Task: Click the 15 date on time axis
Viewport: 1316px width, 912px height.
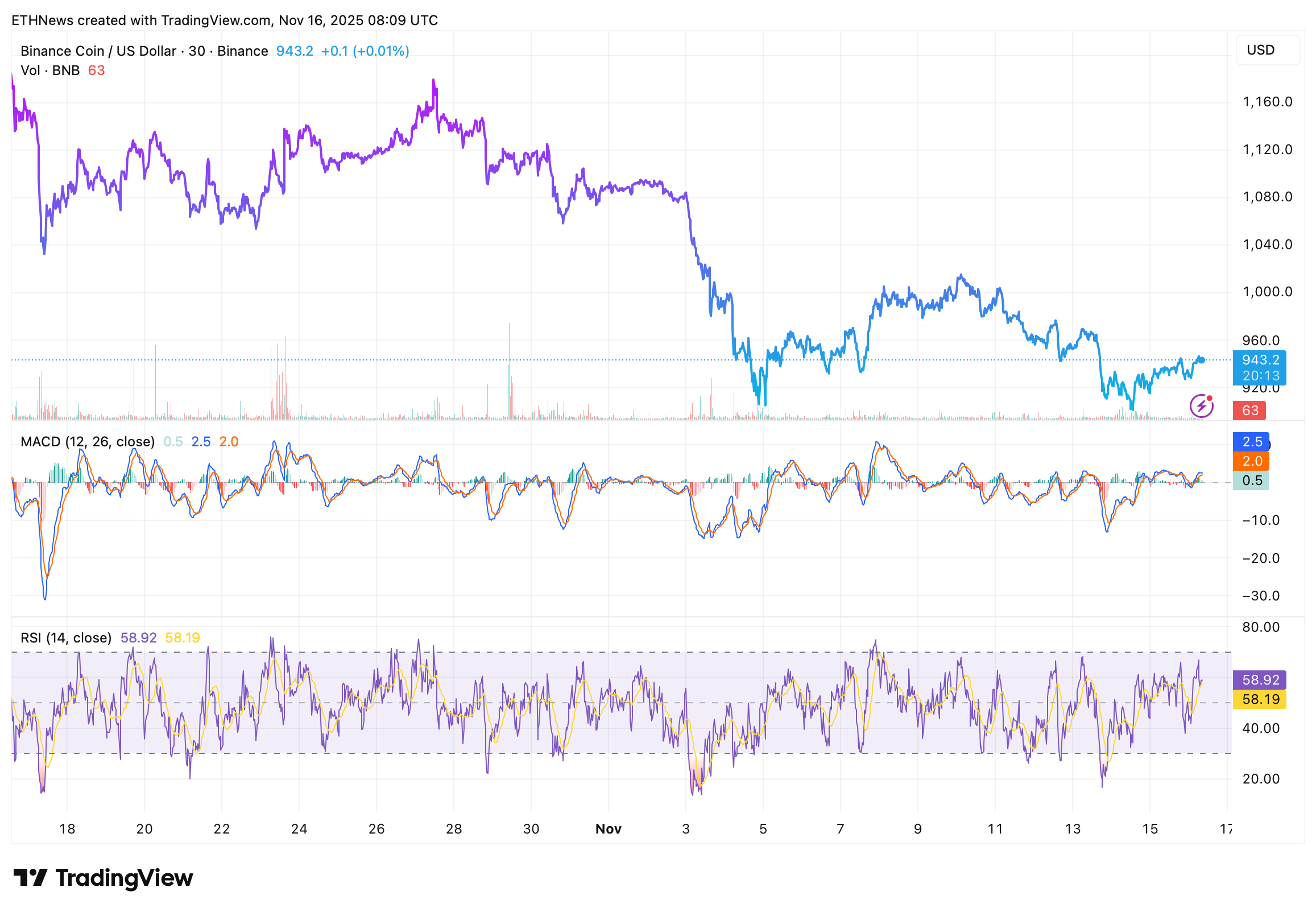Action: tap(1149, 828)
